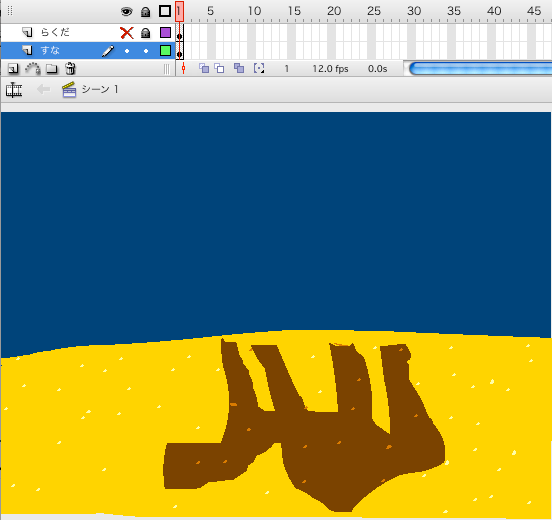
Task: Insert a new layer folder
Action: 51,68
